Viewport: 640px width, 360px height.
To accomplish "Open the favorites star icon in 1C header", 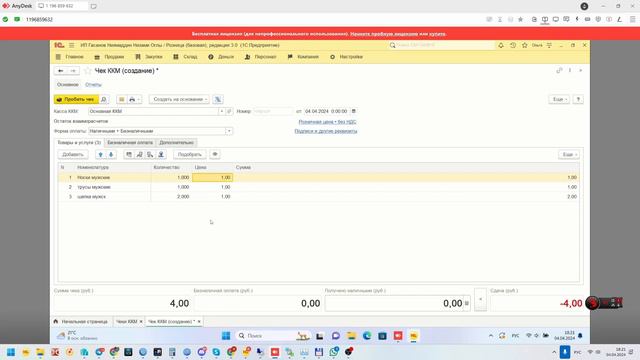I will (x=524, y=45).
